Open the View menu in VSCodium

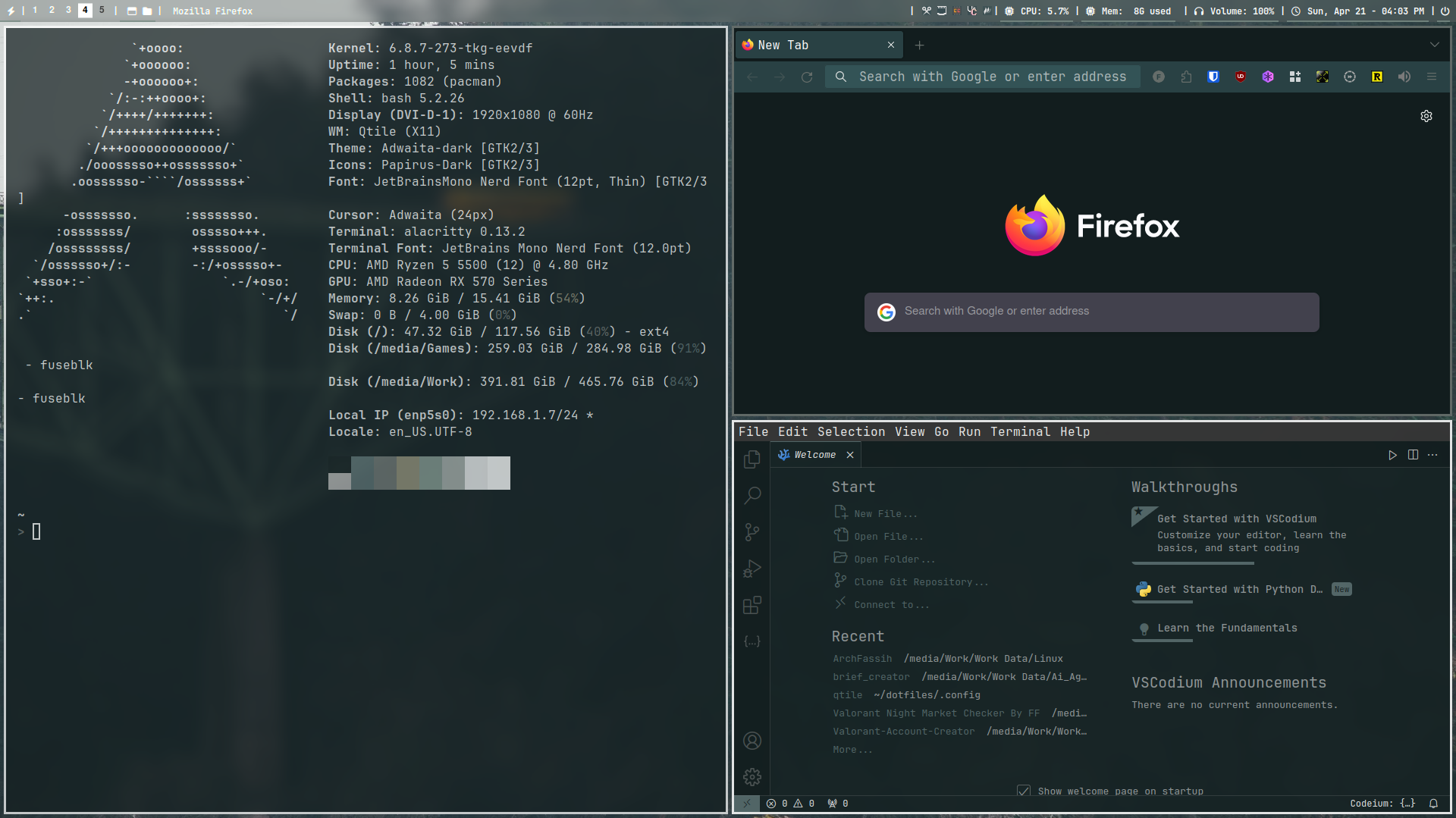pyautogui.click(x=909, y=431)
